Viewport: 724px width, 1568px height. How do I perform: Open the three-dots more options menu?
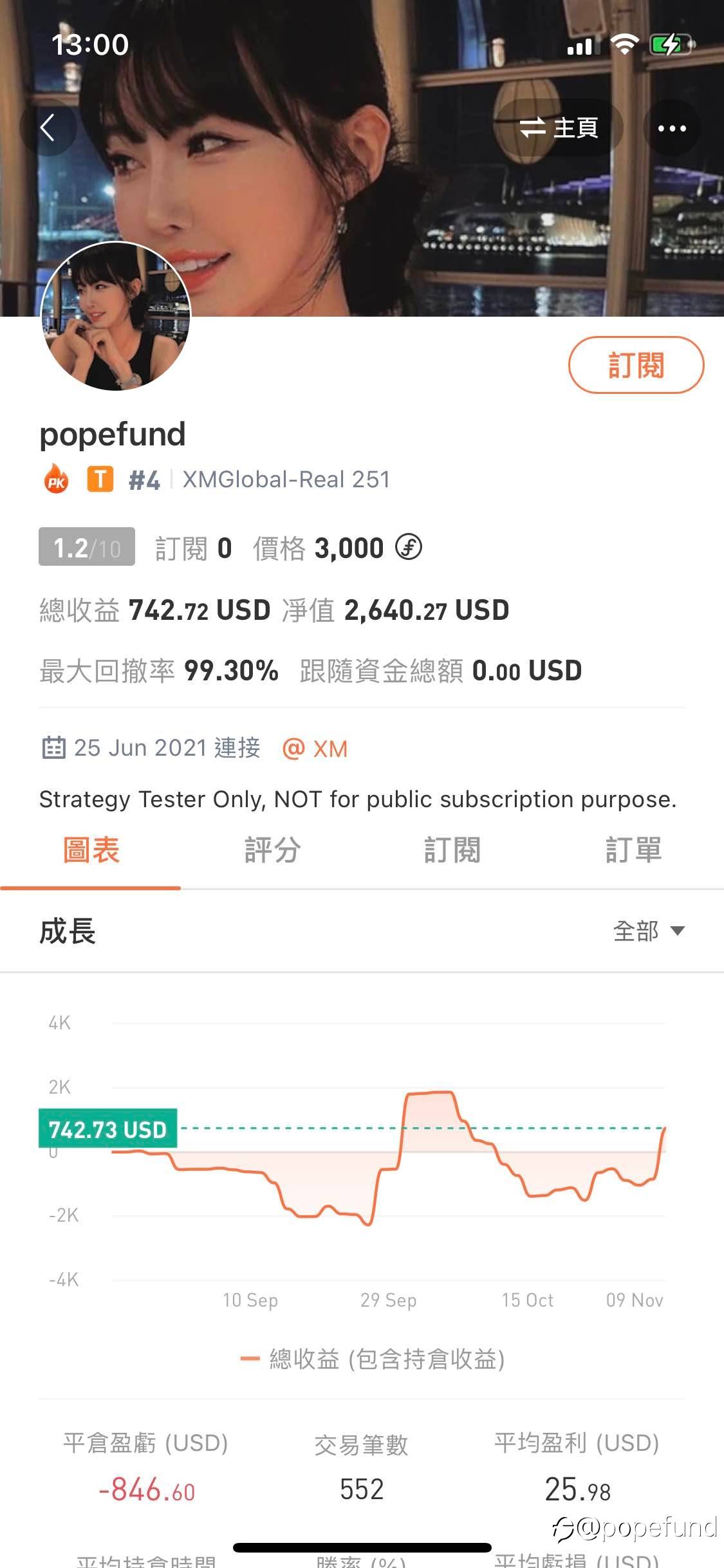point(672,128)
